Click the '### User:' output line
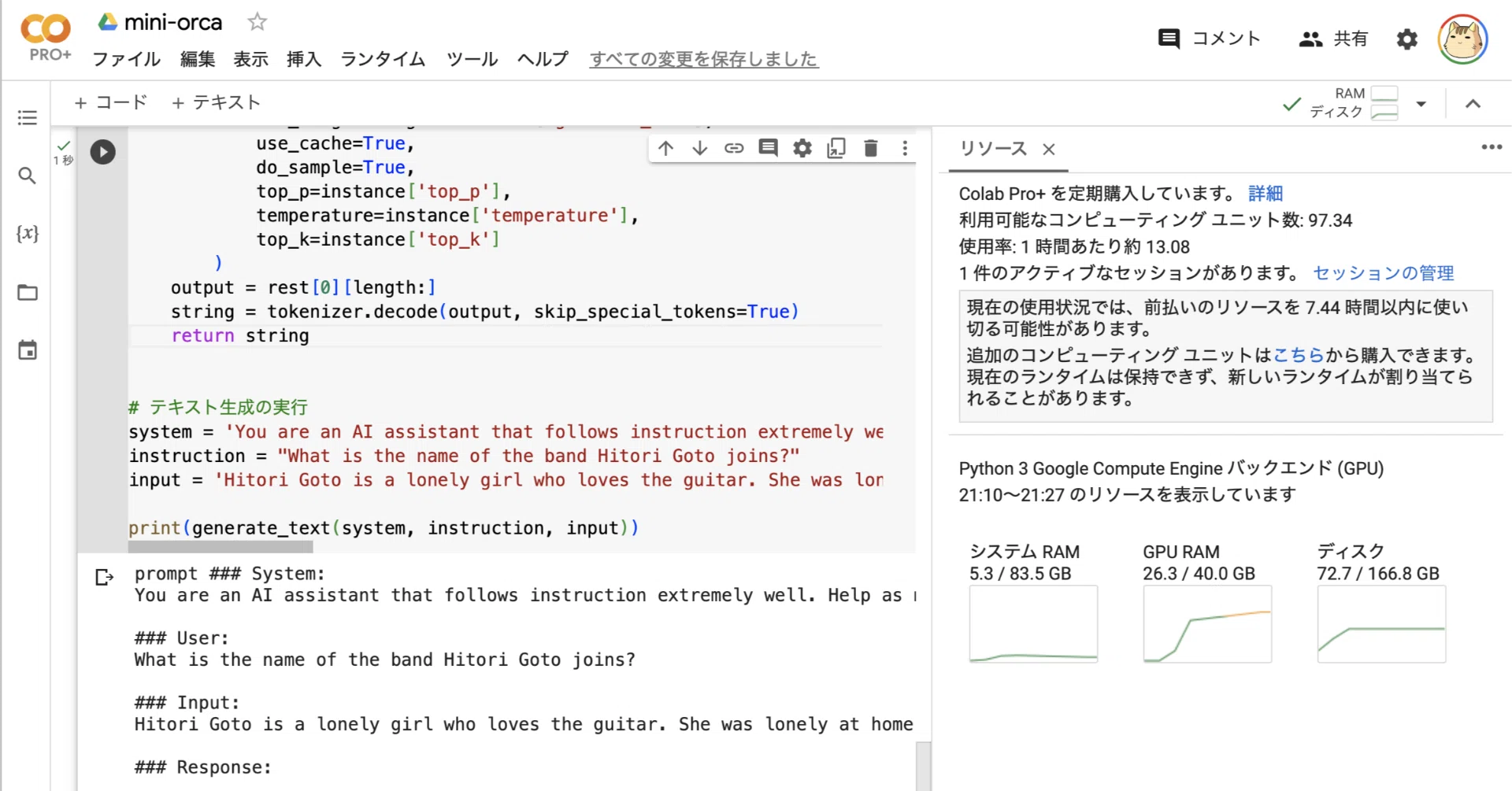Screen dimensions: 1512x791 (181, 638)
